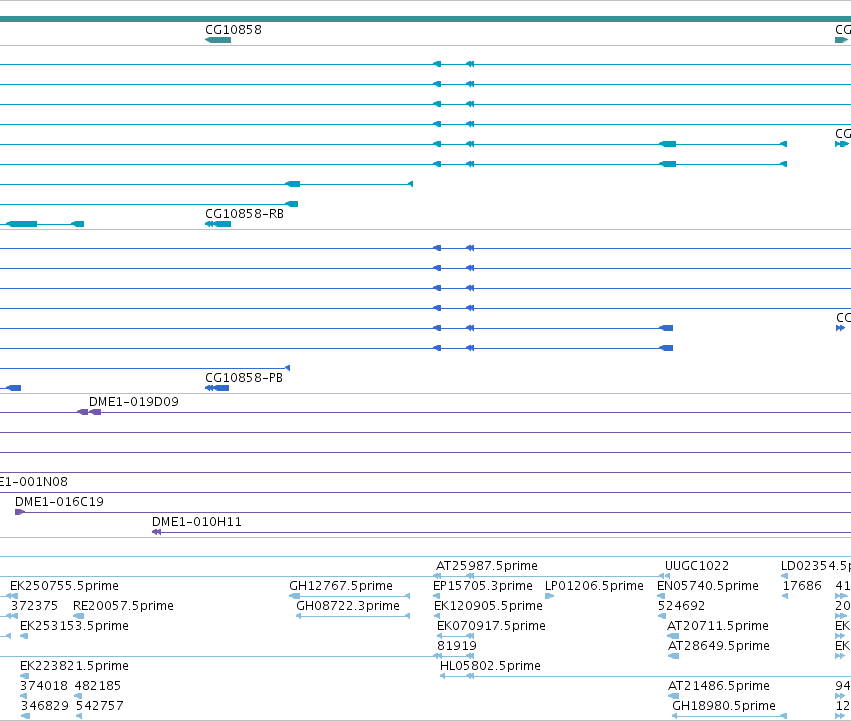The height and width of the screenshot is (721, 851).
Task: Select the UUGC1022 label
Action: point(697,566)
